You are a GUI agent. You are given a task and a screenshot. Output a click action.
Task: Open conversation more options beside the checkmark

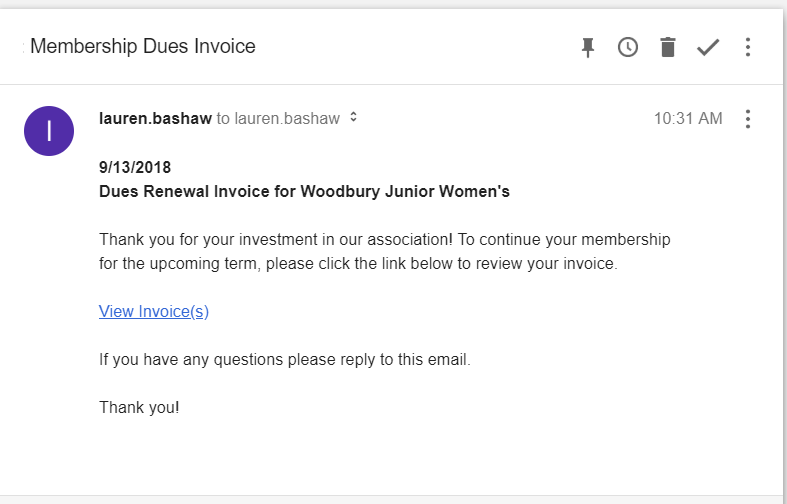pyautogui.click(x=748, y=47)
